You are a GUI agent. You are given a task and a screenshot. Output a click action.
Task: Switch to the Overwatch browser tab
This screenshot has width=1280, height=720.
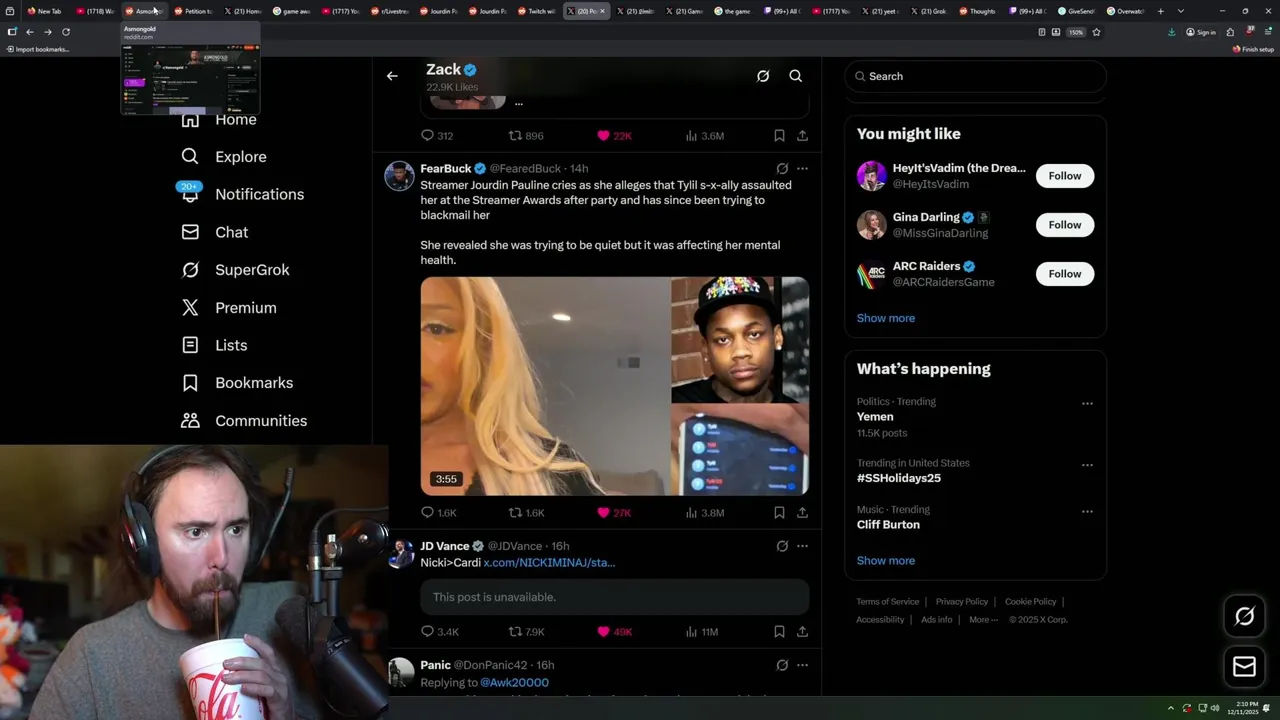[1124, 11]
